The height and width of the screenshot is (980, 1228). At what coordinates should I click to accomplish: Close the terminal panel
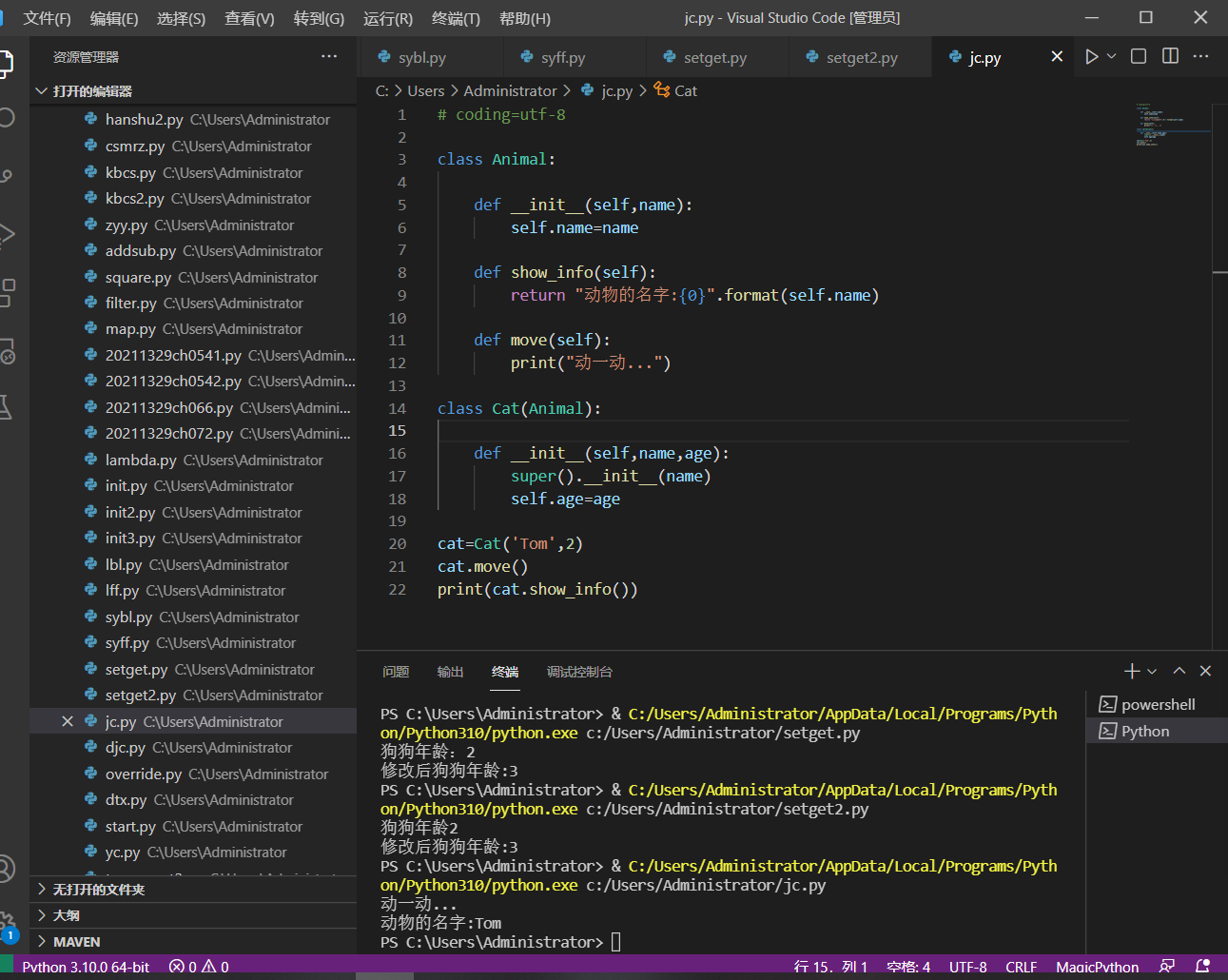click(1205, 672)
